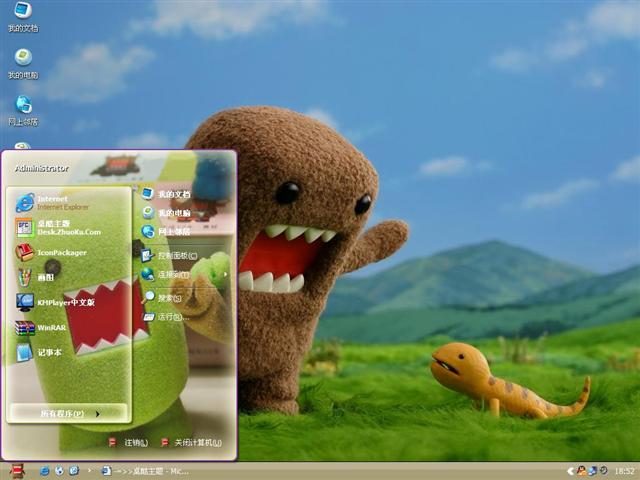Expand the 连接到(T) submenu
The image size is (640, 480).
(x=184, y=274)
